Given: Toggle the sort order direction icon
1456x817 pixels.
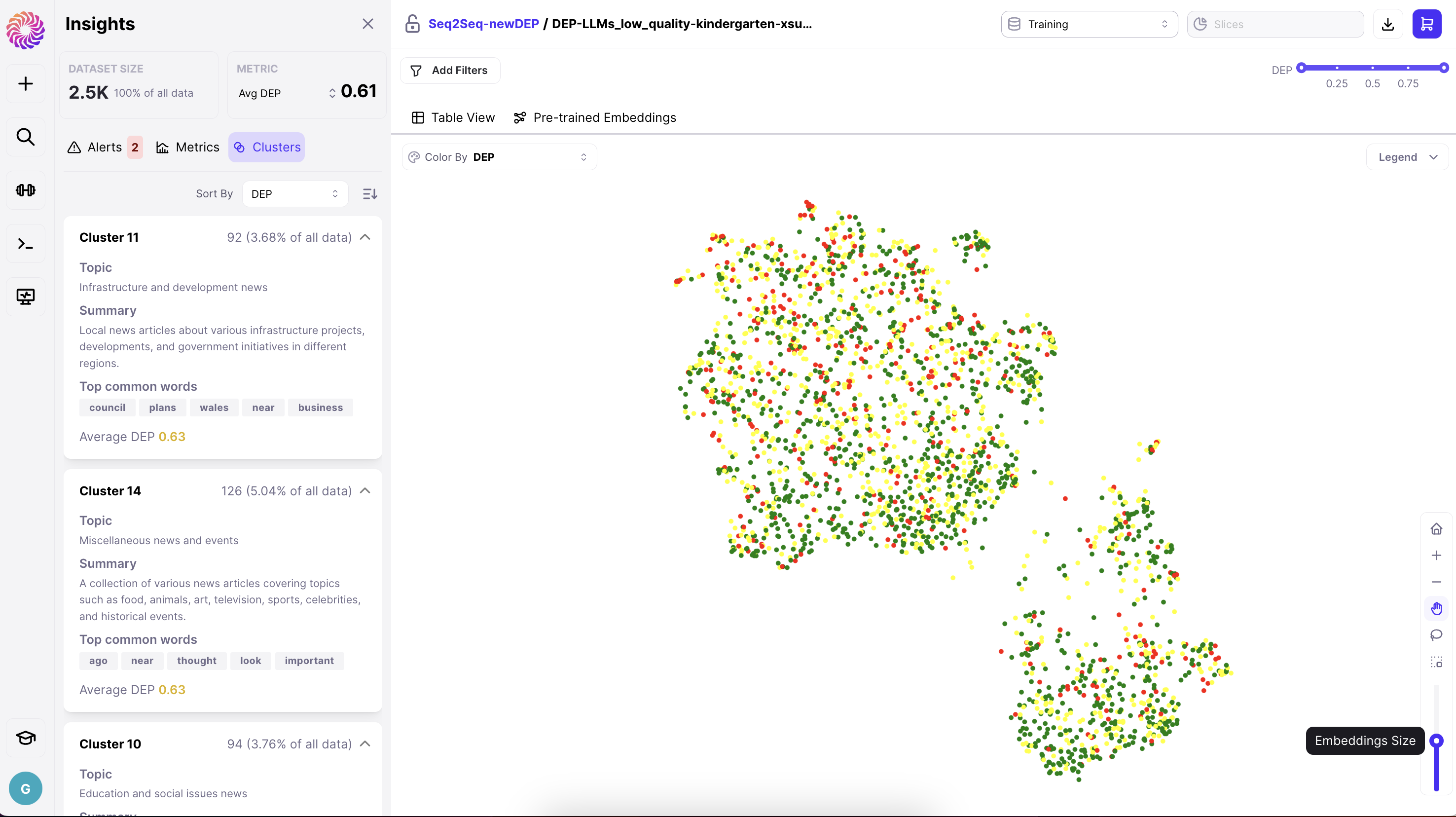Looking at the screenshot, I should 369,194.
